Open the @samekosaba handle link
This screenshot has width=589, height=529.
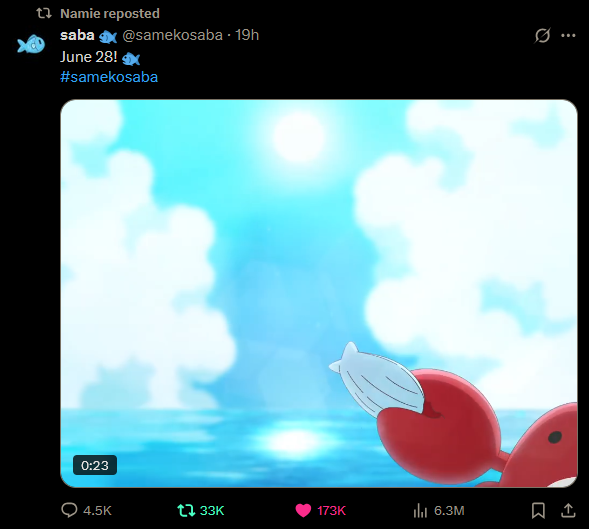(172, 35)
